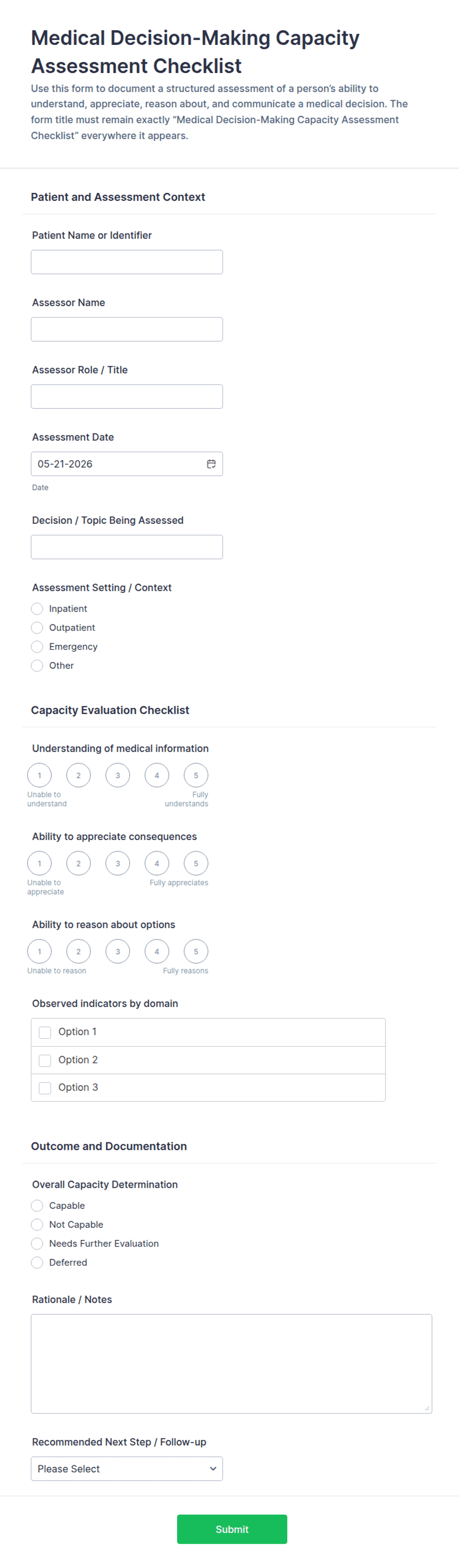Click the green Submit button
This screenshot has width=459, height=1568.
[x=232, y=1529]
